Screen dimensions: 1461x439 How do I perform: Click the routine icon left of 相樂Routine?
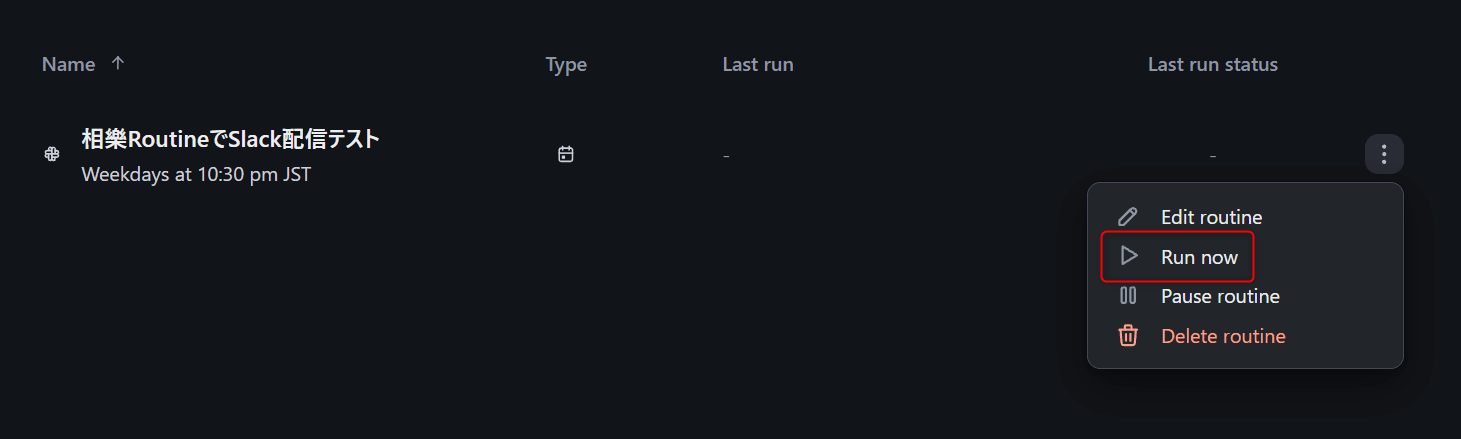click(x=52, y=154)
